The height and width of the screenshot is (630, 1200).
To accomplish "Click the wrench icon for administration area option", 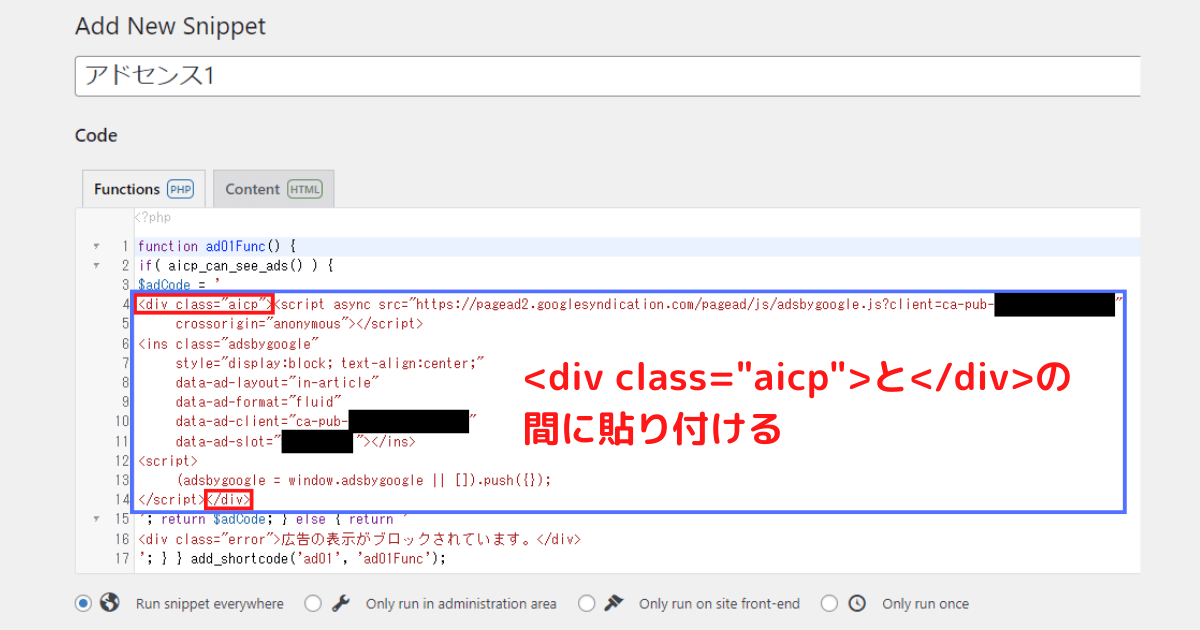I will click(x=340, y=603).
